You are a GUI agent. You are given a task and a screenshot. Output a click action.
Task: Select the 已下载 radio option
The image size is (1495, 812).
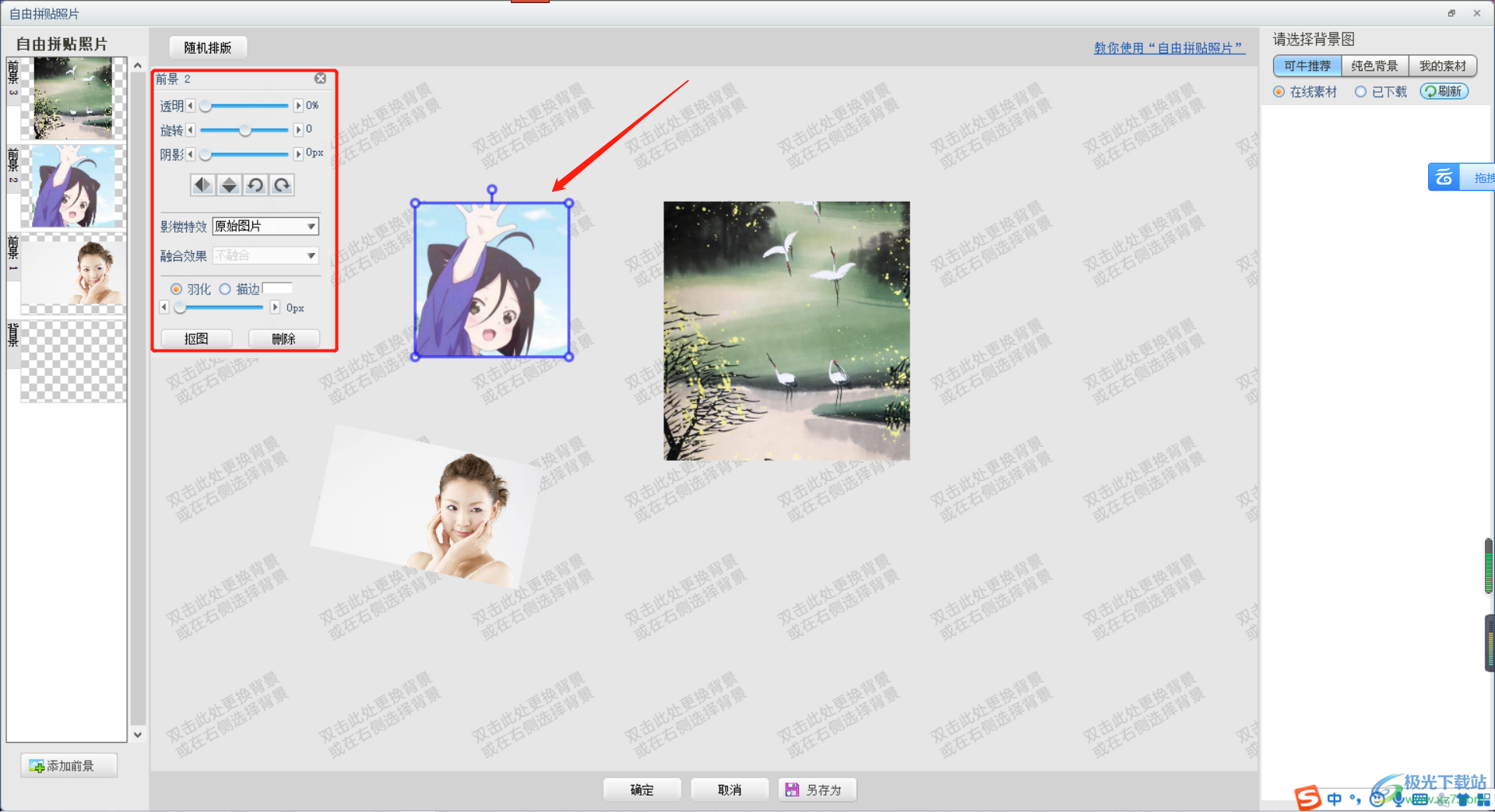click(x=1360, y=92)
